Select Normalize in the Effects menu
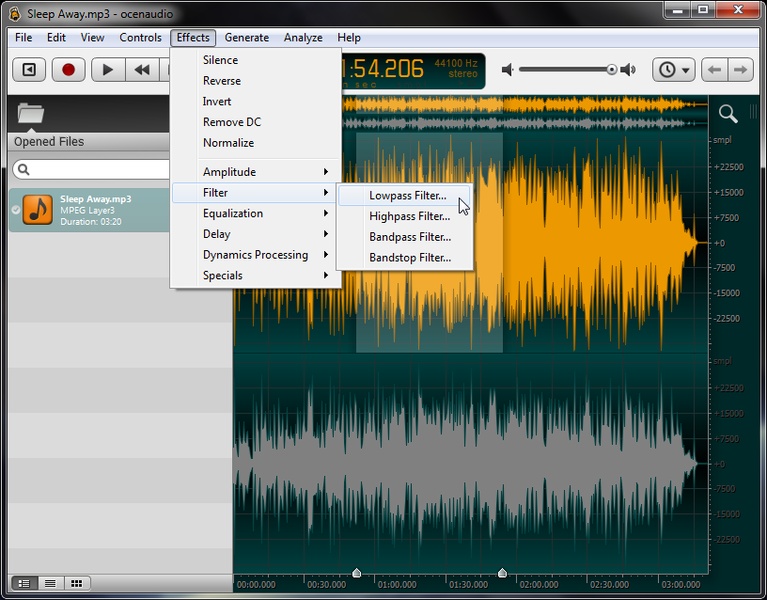 point(228,143)
